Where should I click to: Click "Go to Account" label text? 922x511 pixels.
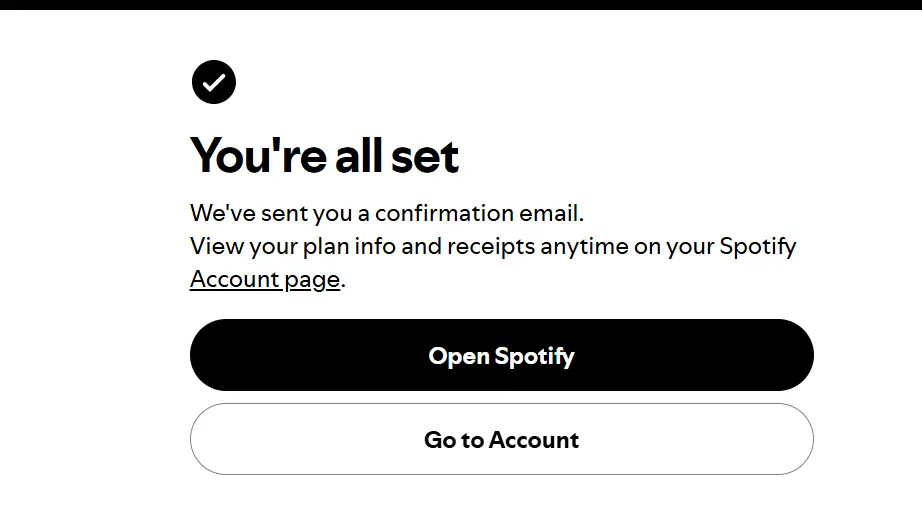[x=502, y=440]
